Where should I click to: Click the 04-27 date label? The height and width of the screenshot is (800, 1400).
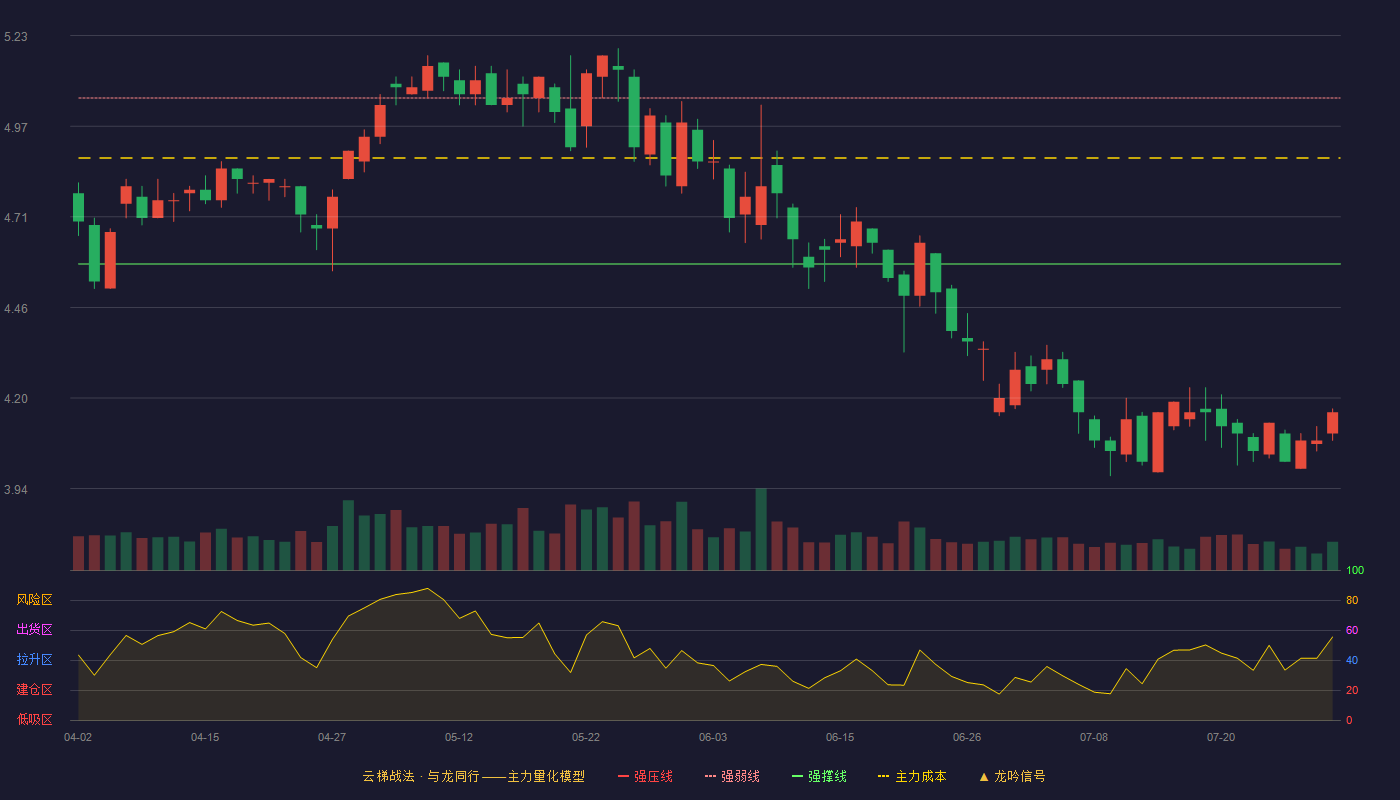pos(332,737)
